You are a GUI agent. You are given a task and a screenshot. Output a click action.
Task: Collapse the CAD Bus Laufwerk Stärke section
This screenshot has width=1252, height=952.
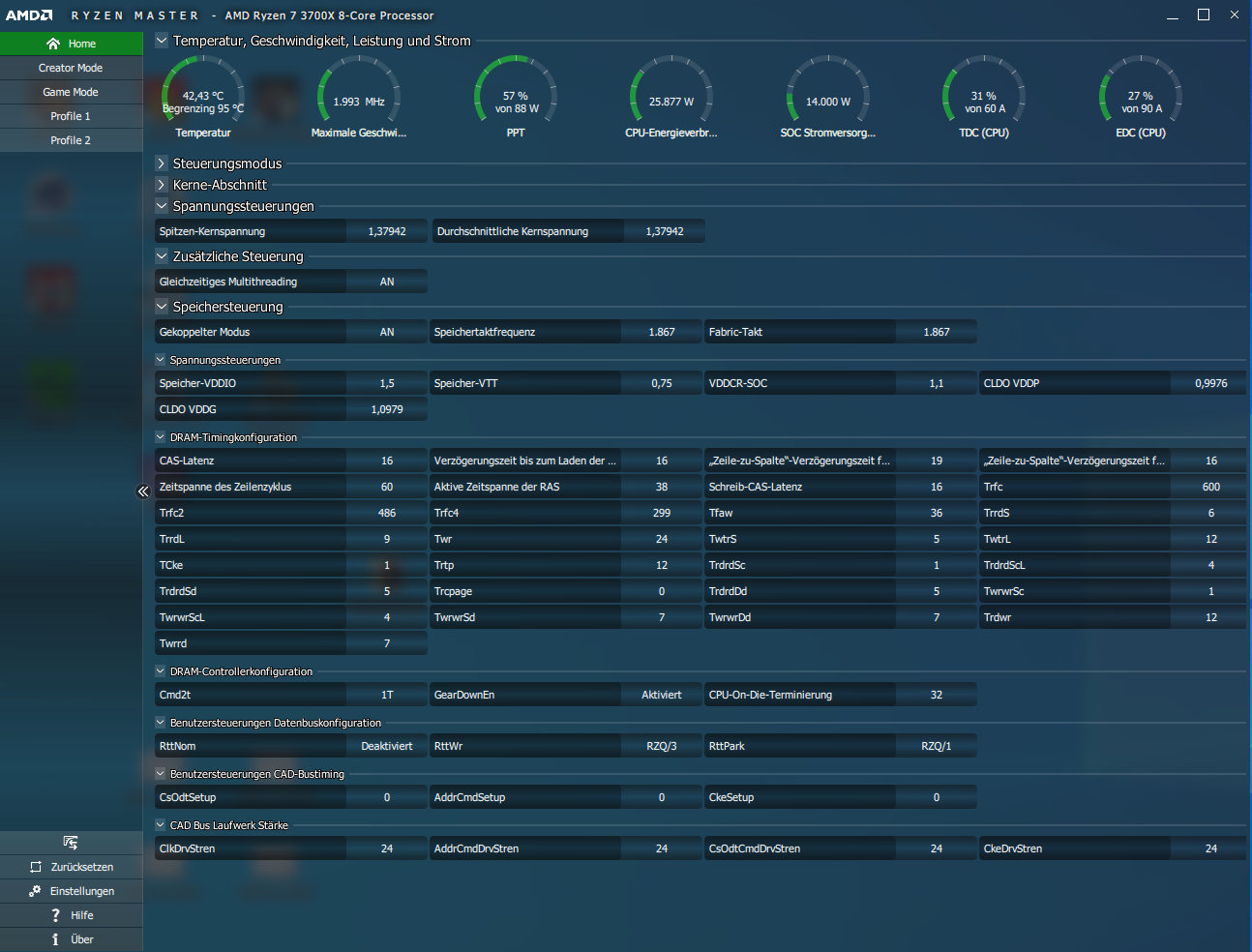[161, 825]
